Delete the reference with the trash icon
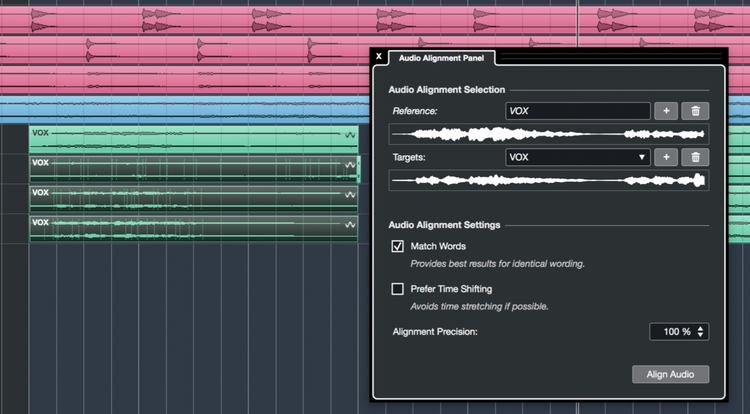Image resolution: width=750 pixels, height=414 pixels. (x=695, y=111)
